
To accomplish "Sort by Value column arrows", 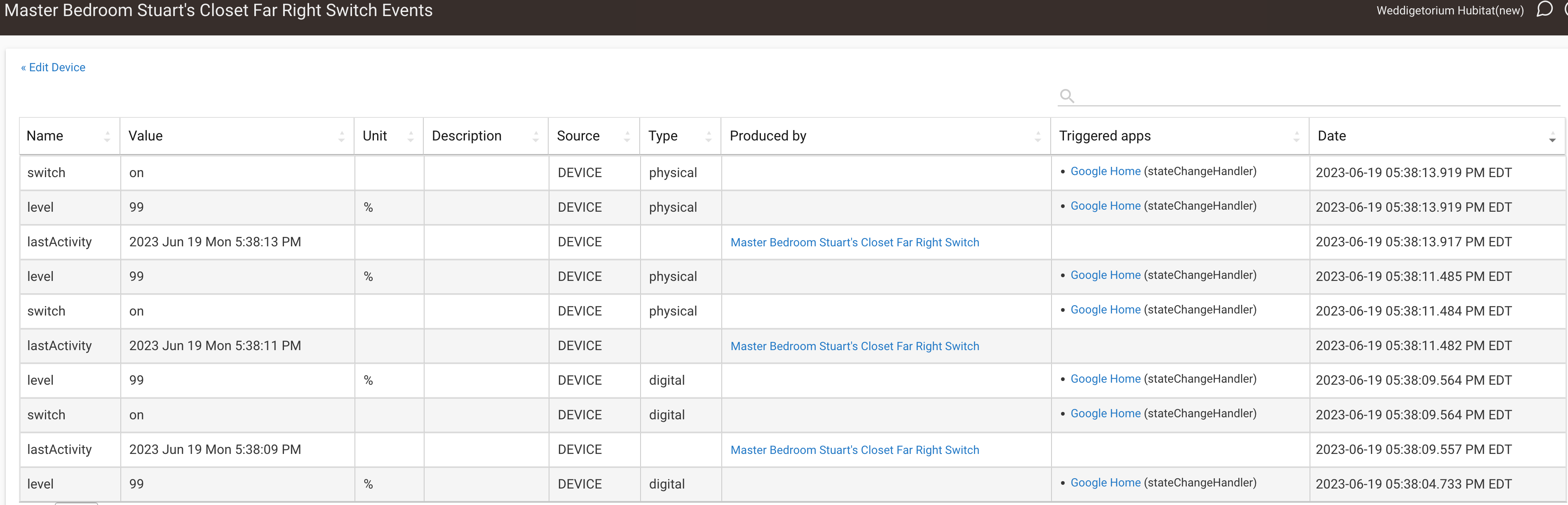I will pyautogui.click(x=341, y=136).
